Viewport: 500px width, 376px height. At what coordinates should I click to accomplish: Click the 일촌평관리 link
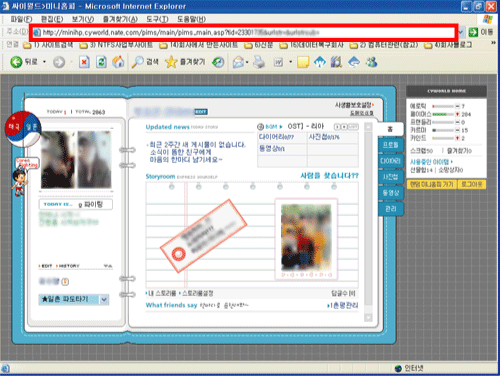(x=343, y=305)
